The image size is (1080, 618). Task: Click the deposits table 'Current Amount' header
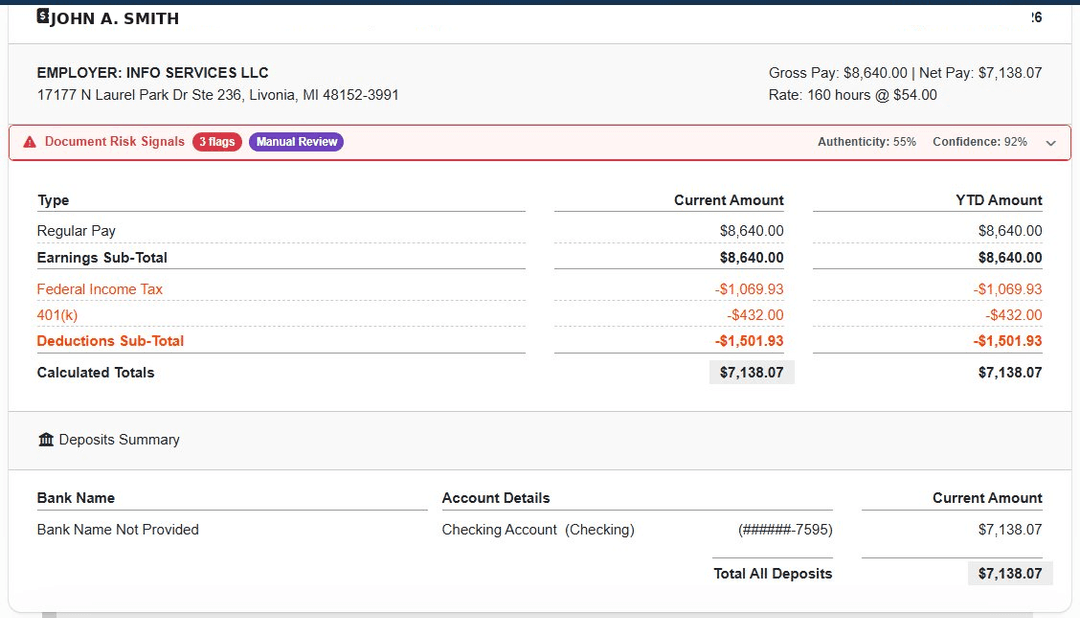click(x=987, y=498)
